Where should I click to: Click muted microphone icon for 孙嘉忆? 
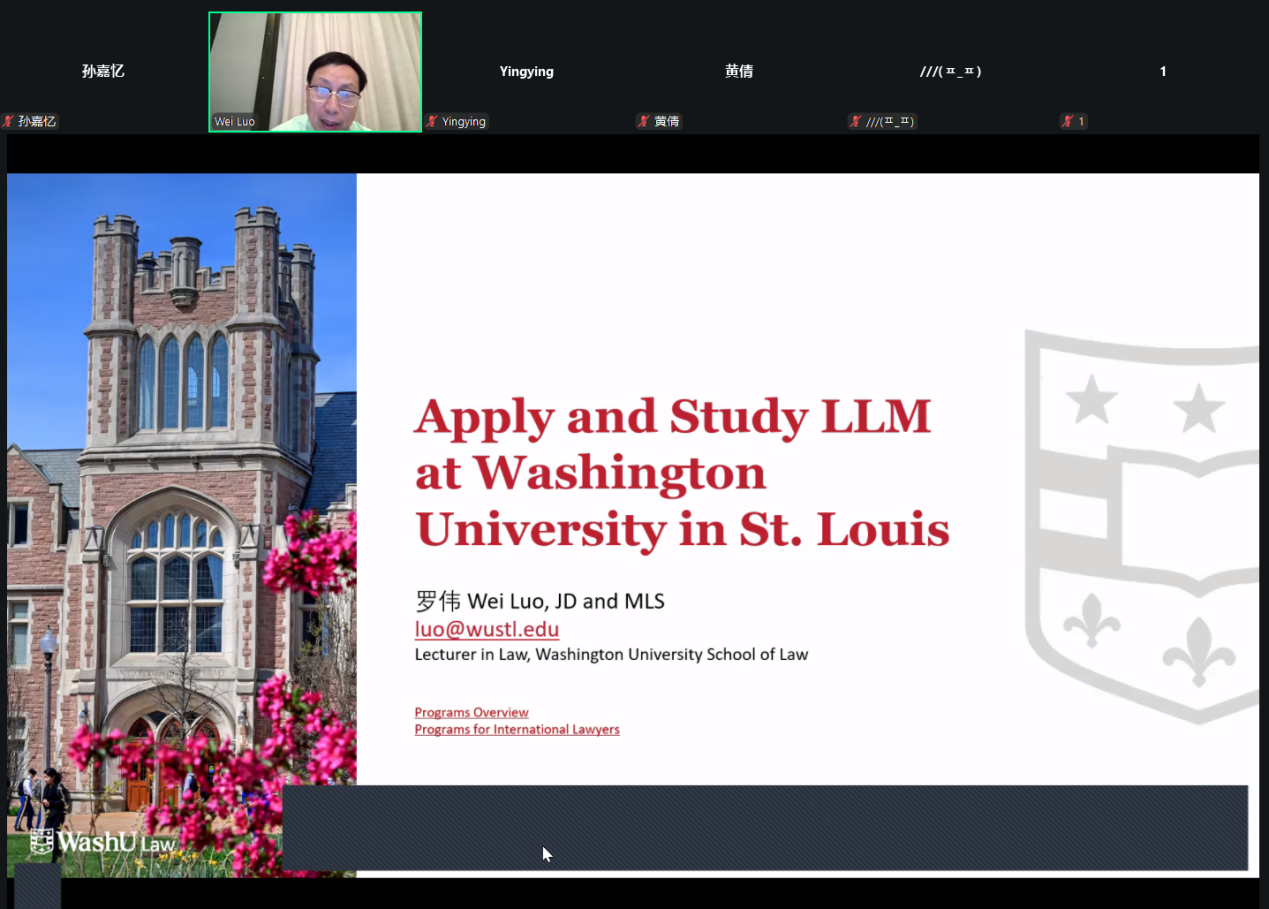point(8,121)
